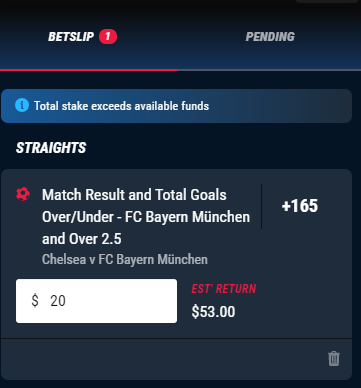This screenshot has height=388, width=361.
Task: Select the BETSLIP tab
Action: click(71, 37)
